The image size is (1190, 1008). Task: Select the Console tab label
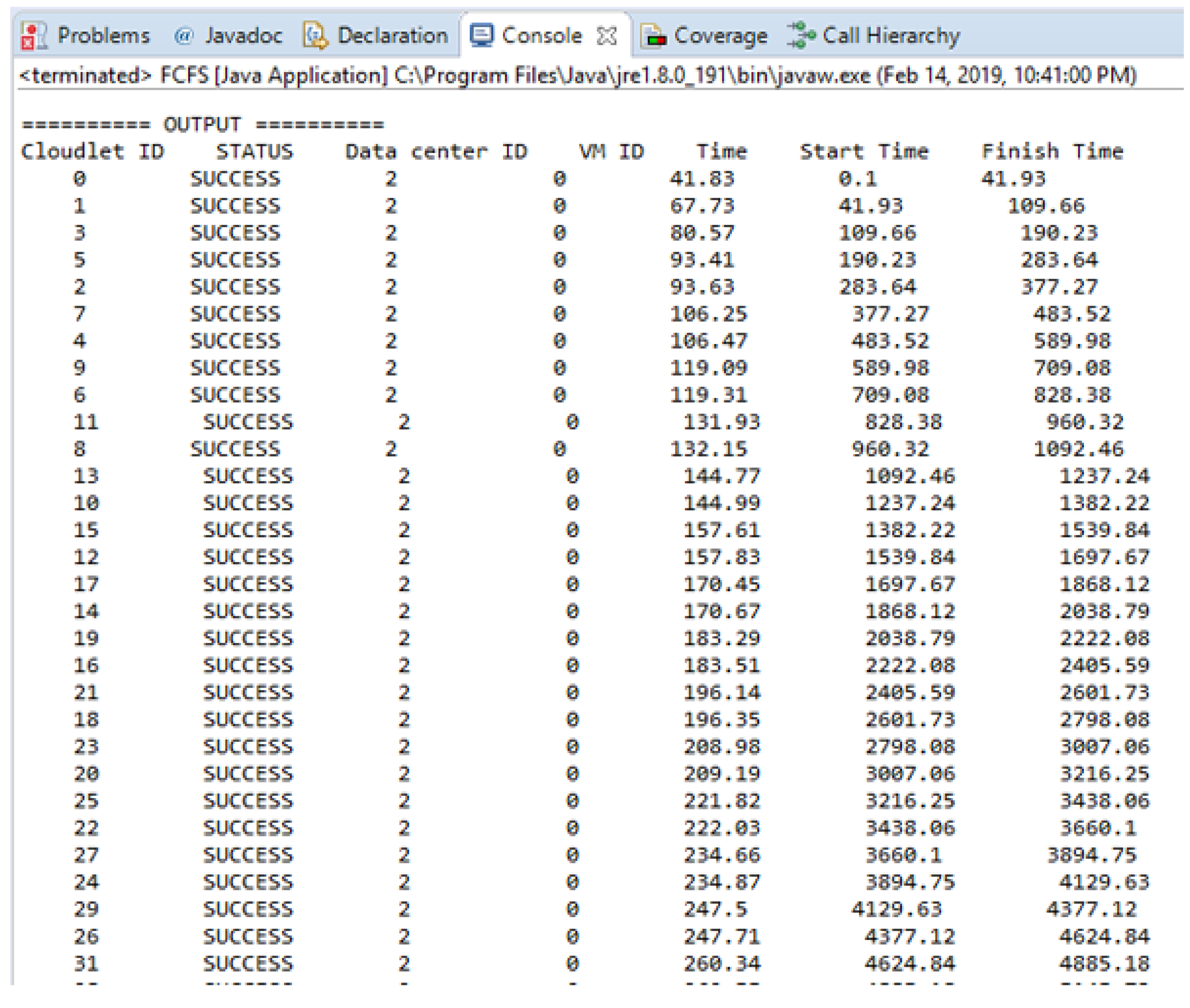pos(541,35)
